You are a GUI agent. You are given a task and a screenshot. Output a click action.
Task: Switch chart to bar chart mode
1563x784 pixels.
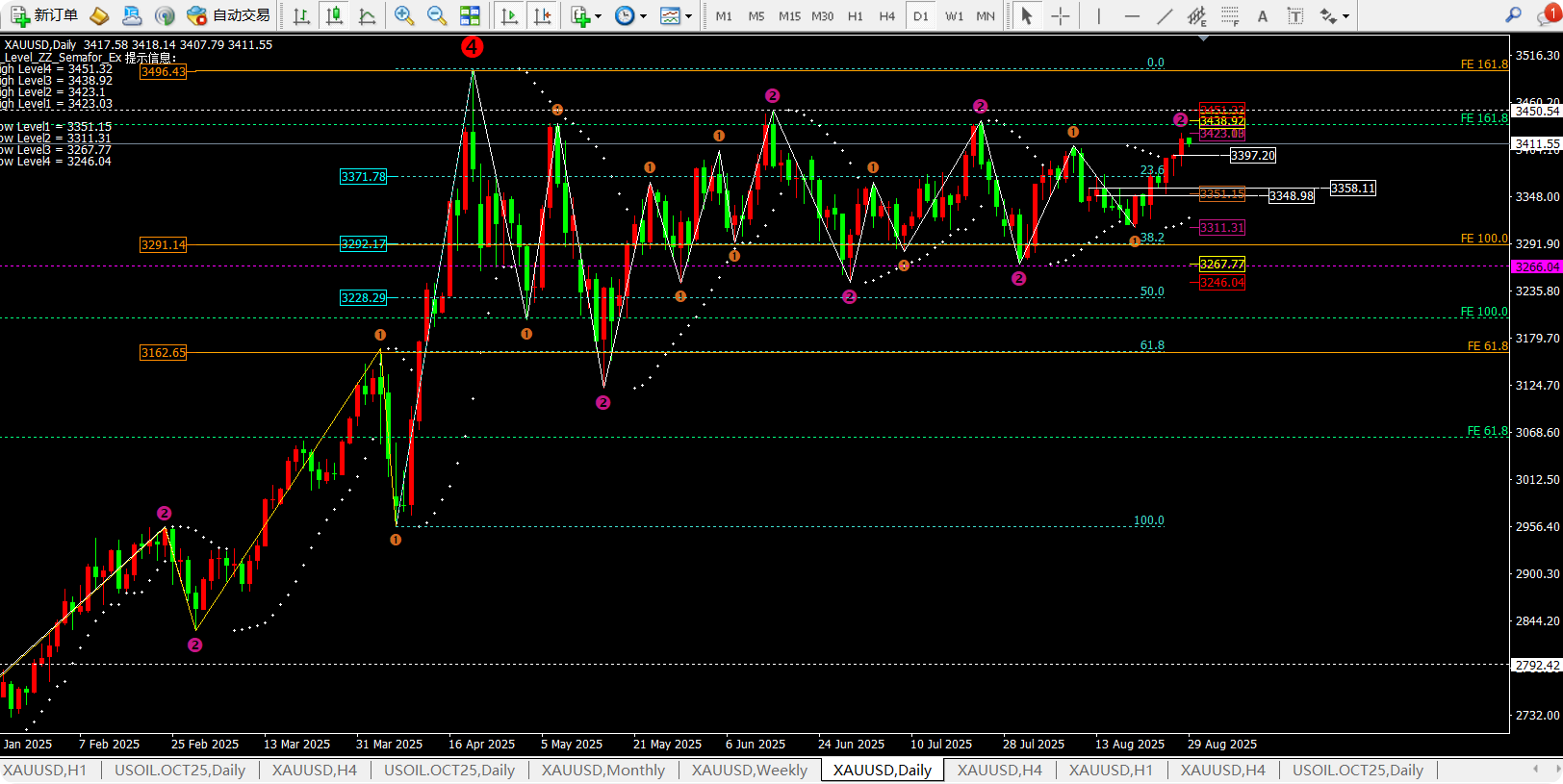(x=301, y=15)
